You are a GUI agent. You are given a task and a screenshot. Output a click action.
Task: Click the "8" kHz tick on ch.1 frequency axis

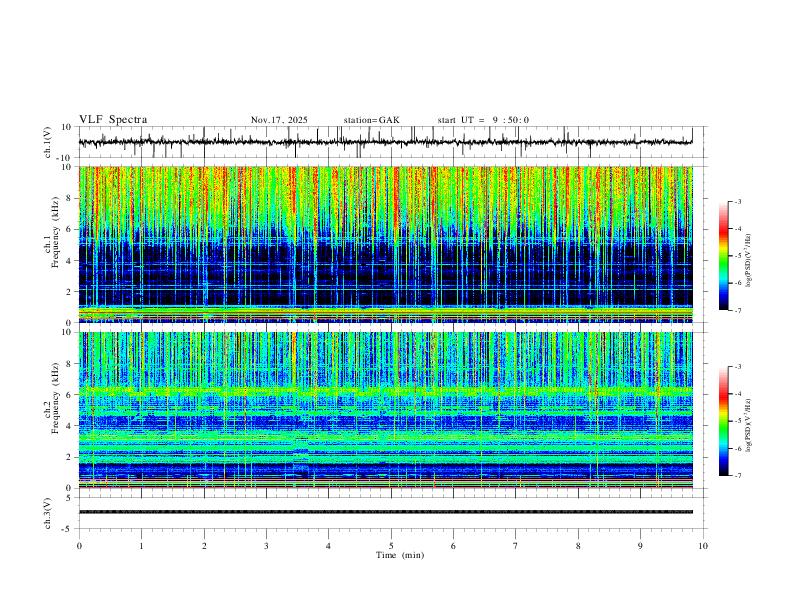pyautogui.click(x=70, y=198)
